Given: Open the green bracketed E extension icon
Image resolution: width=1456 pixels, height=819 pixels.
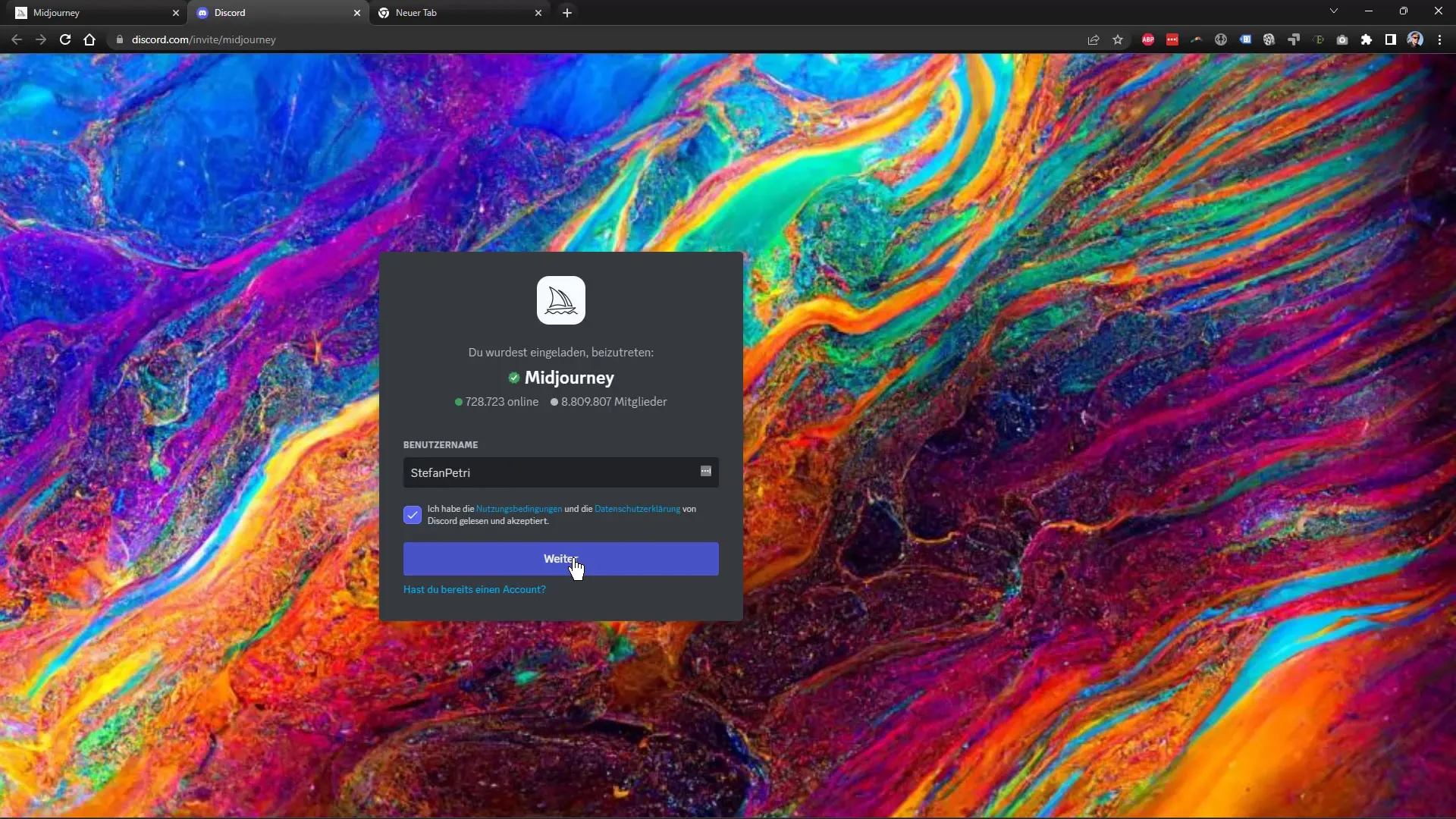Looking at the screenshot, I should tap(1318, 39).
